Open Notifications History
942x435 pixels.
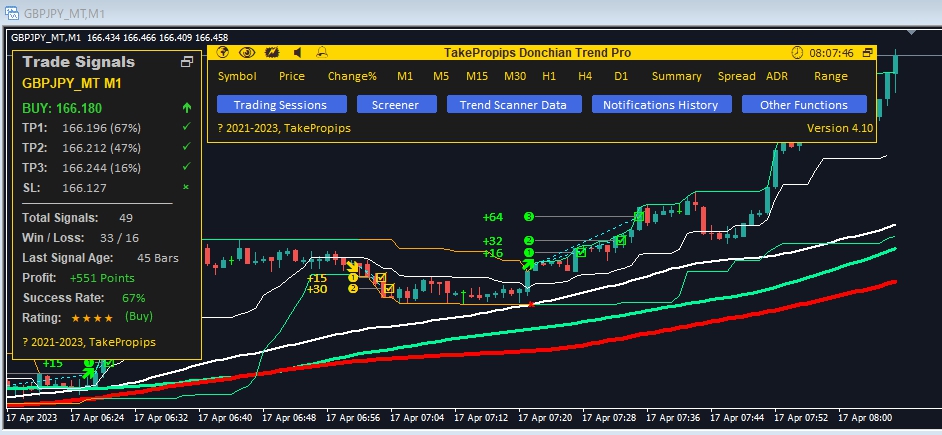(x=661, y=105)
